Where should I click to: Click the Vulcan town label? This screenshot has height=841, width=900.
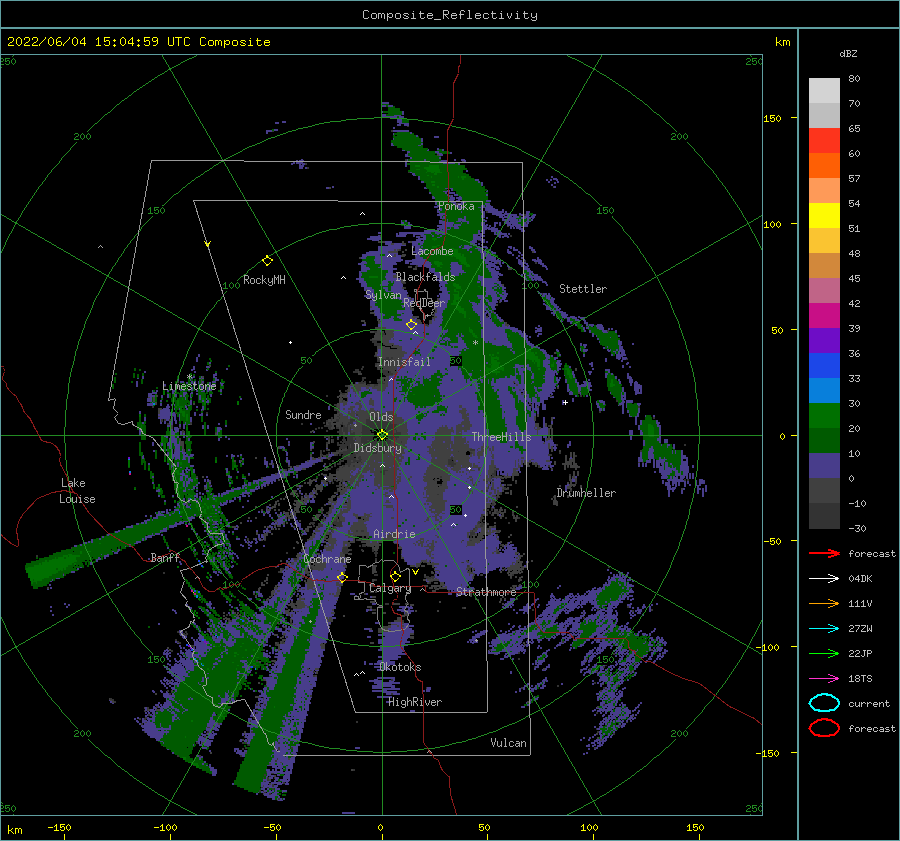(508, 743)
